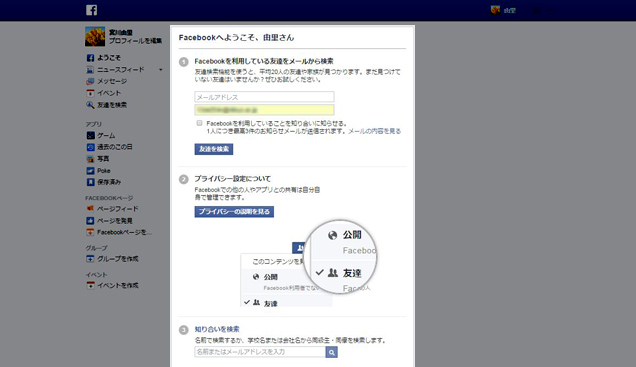Image resolution: width=636 pixels, height=367 pixels.
Task: Click the magnifier icon beside 友達を検索 in sidebar
Action: 90,105
